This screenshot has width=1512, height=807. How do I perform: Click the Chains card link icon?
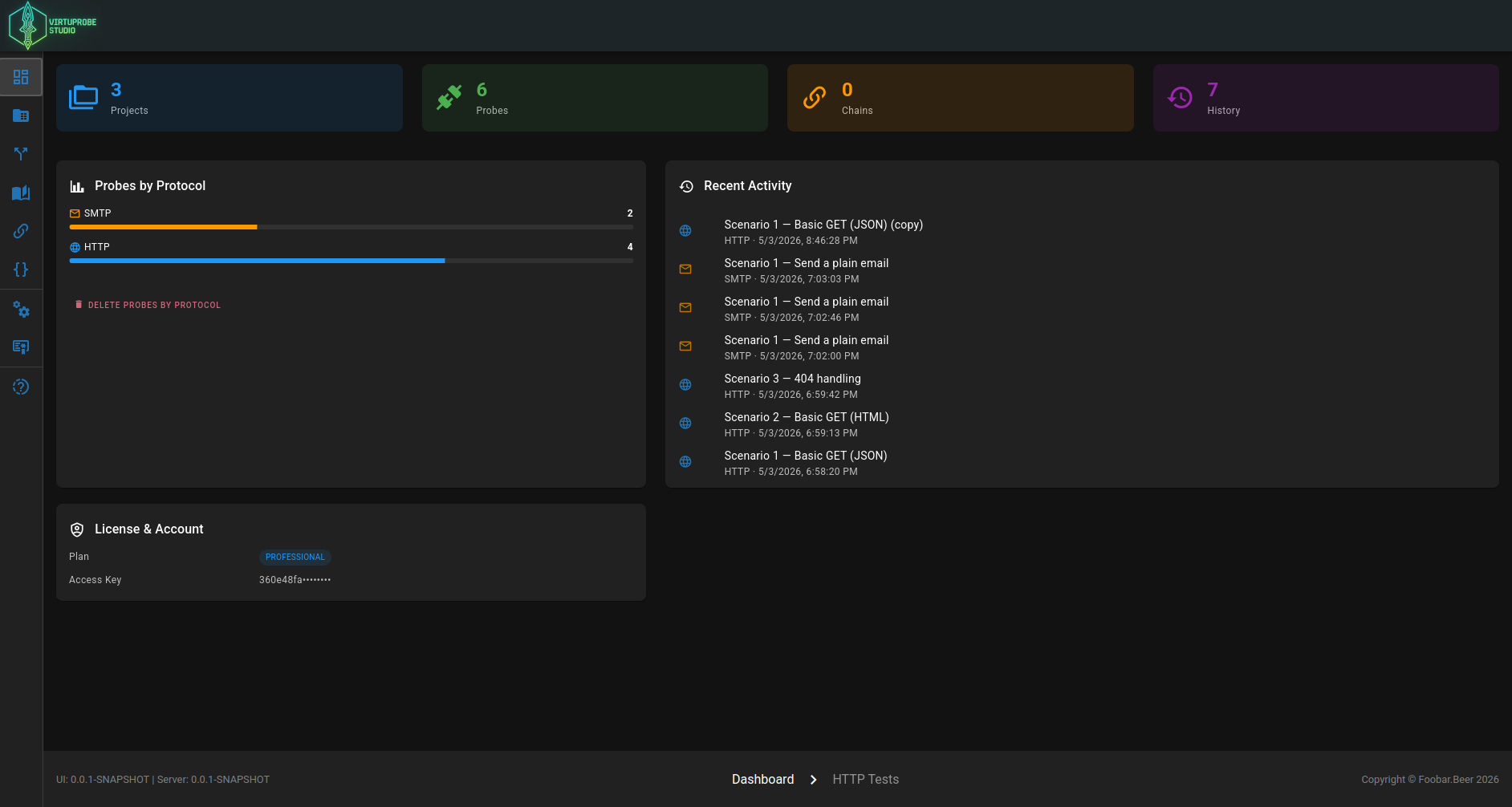tap(815, 98)
